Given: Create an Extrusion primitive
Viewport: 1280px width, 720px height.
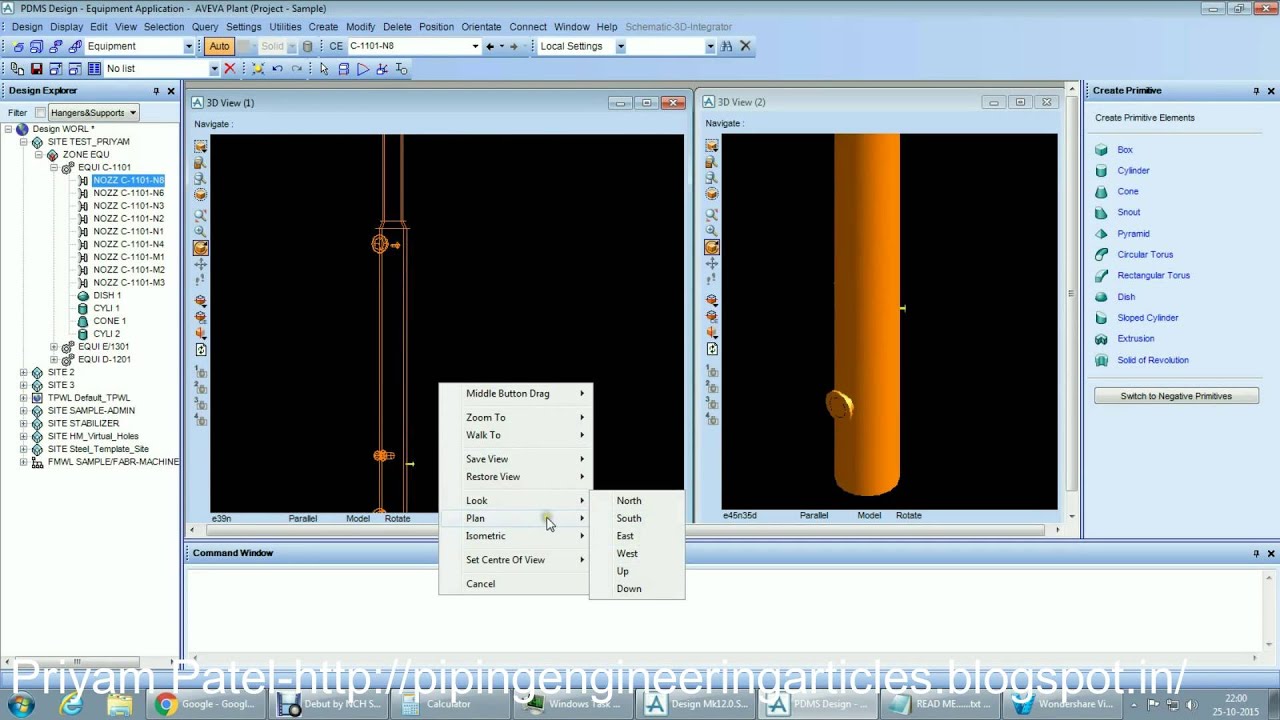Looking at the screenshot, I should [1135, 339].
